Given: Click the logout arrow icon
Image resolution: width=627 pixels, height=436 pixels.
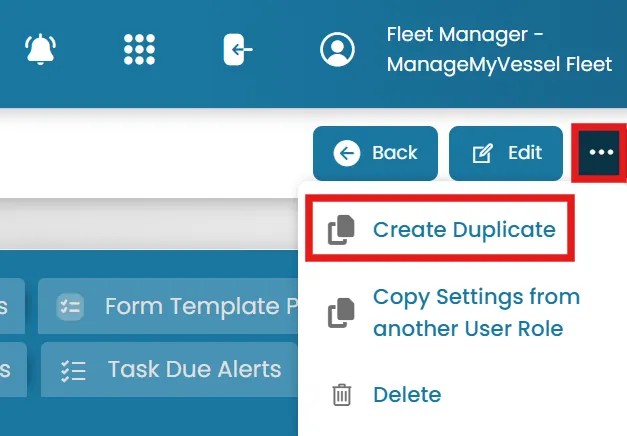Looking at the screenshot, I should [238, 49].
